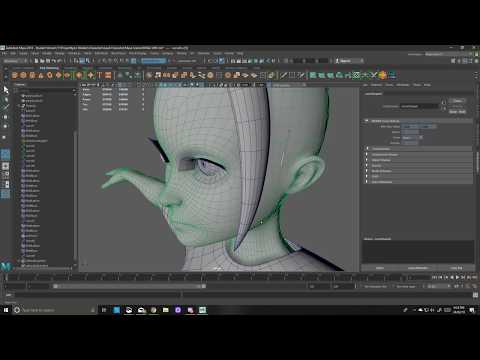
Task: Expand the Node Behavior section
Action: 418,171
